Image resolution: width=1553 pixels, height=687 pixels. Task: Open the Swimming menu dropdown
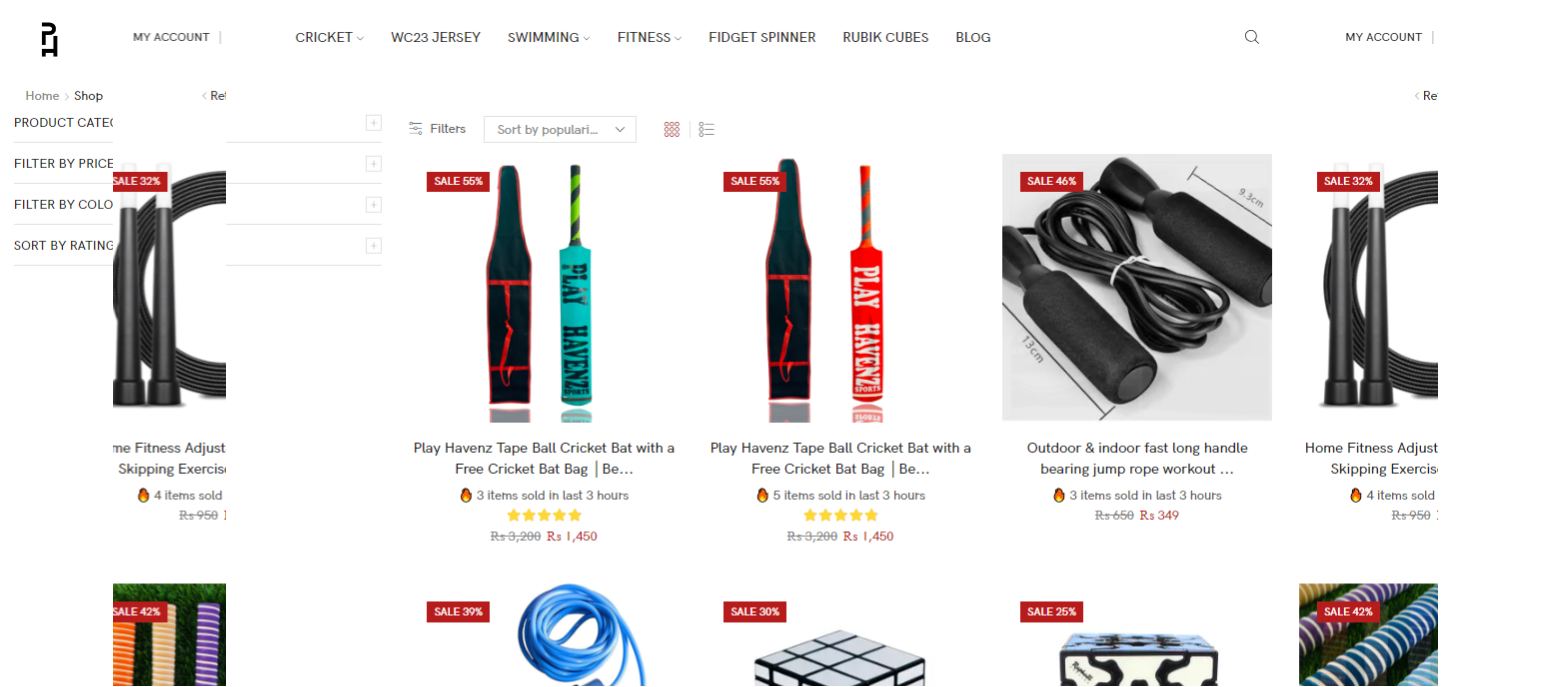click(x=548, y=37)
